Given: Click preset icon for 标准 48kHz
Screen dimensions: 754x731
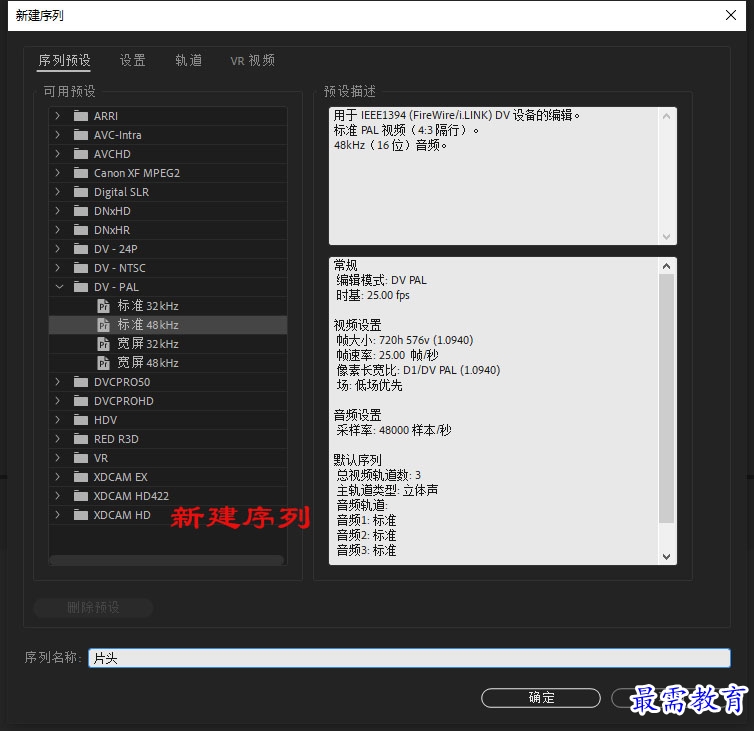Looking at the screenshot, I should click(x=103, y=325).
